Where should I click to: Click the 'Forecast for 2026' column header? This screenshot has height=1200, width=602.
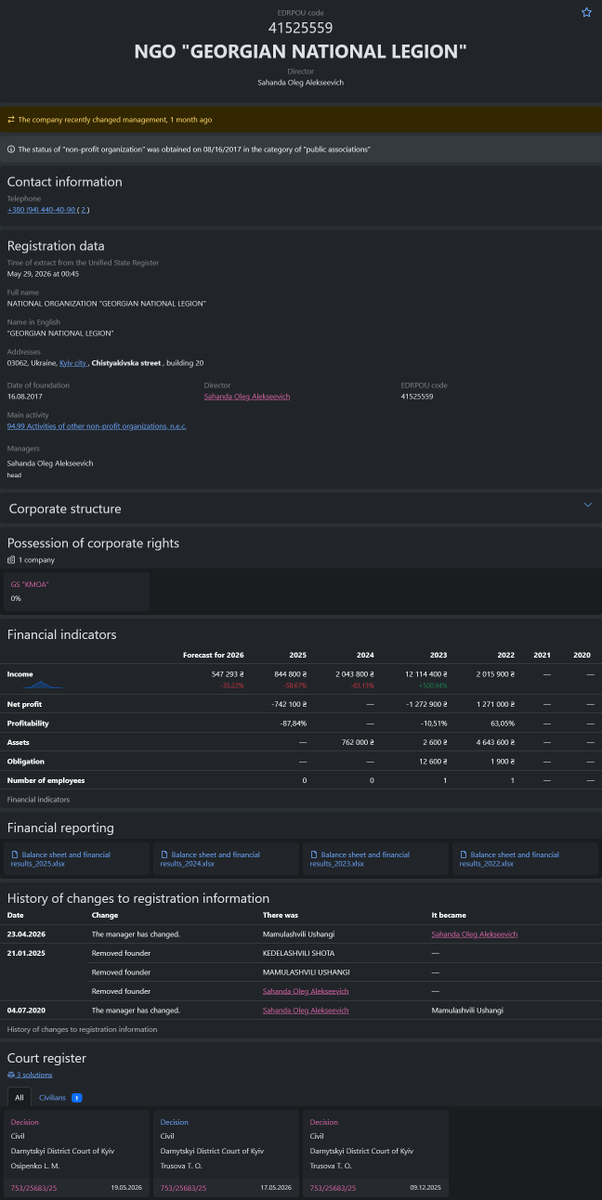213,655
